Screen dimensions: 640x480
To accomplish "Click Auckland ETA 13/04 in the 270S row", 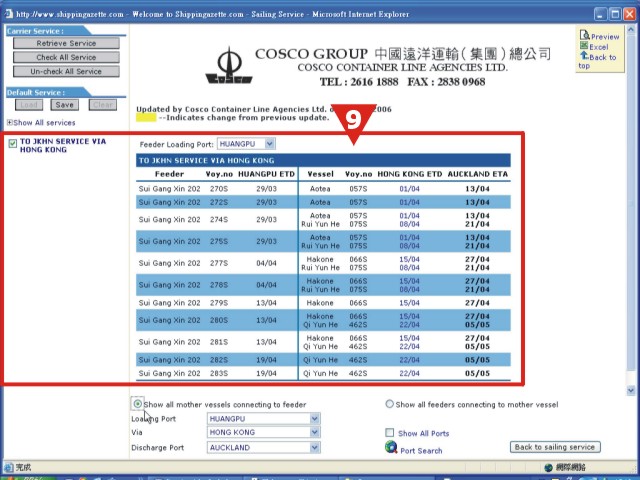I will [x=477, y=189].
